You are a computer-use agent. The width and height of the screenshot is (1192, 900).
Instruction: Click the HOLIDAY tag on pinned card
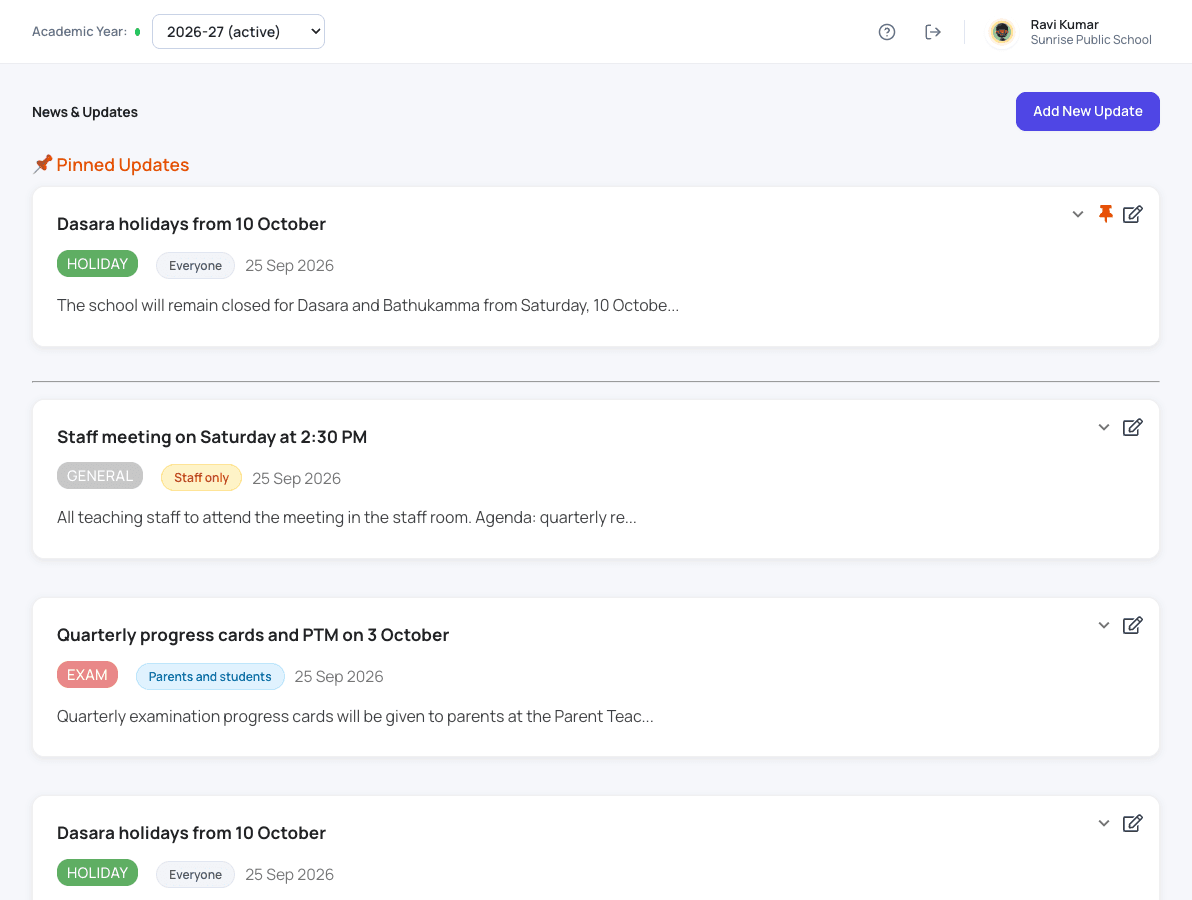(x=97, y=264)
